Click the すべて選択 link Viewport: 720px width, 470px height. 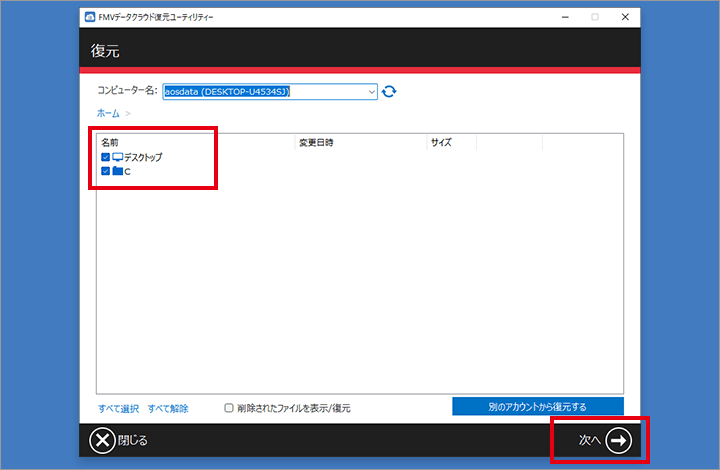coord(119,408)
